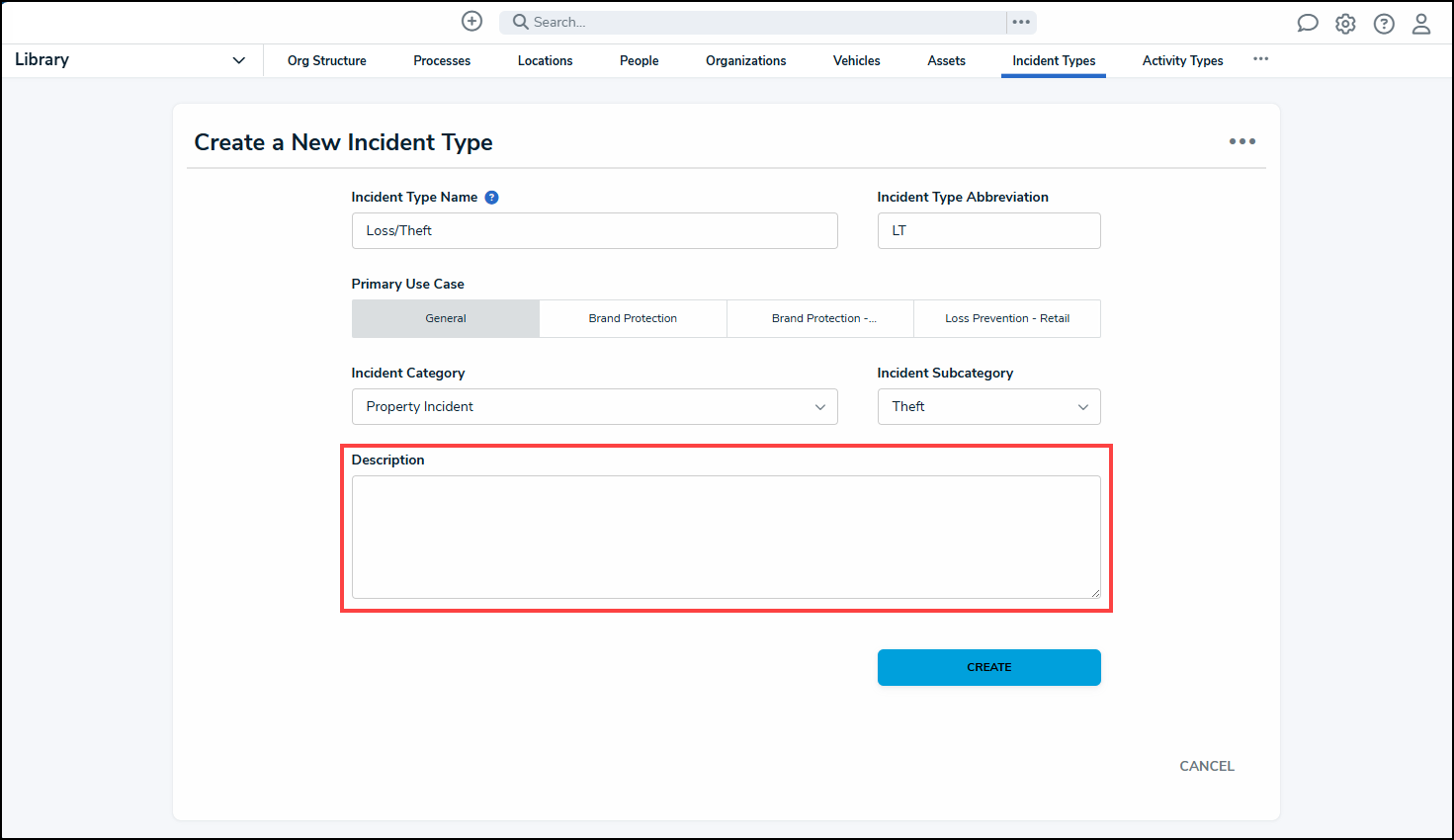Click into the Description text area
The height and width of the screenshot is (840, 1454).
[x=726, y=537]
